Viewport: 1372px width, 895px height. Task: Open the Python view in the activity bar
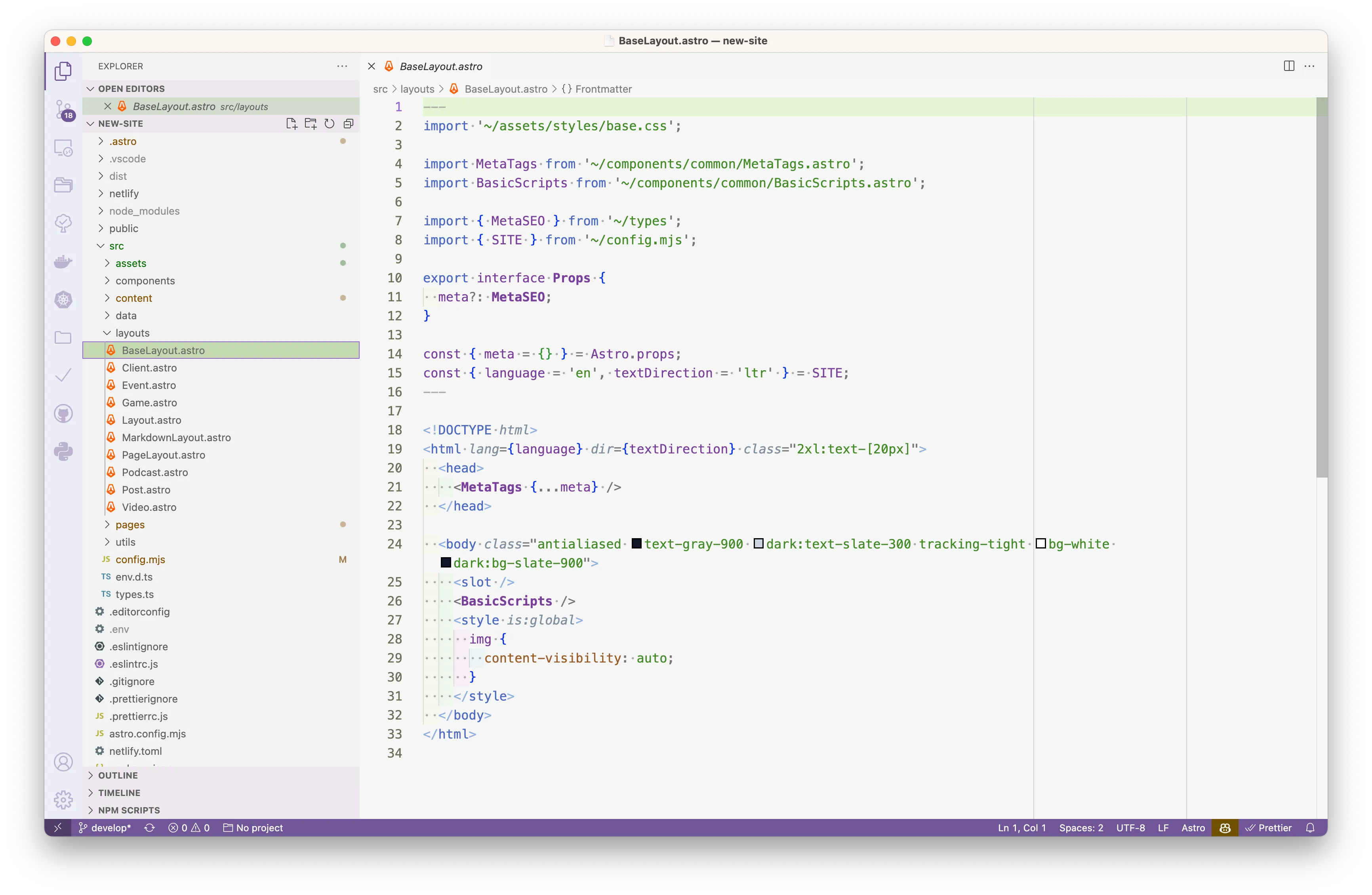[x=63, y=452]
